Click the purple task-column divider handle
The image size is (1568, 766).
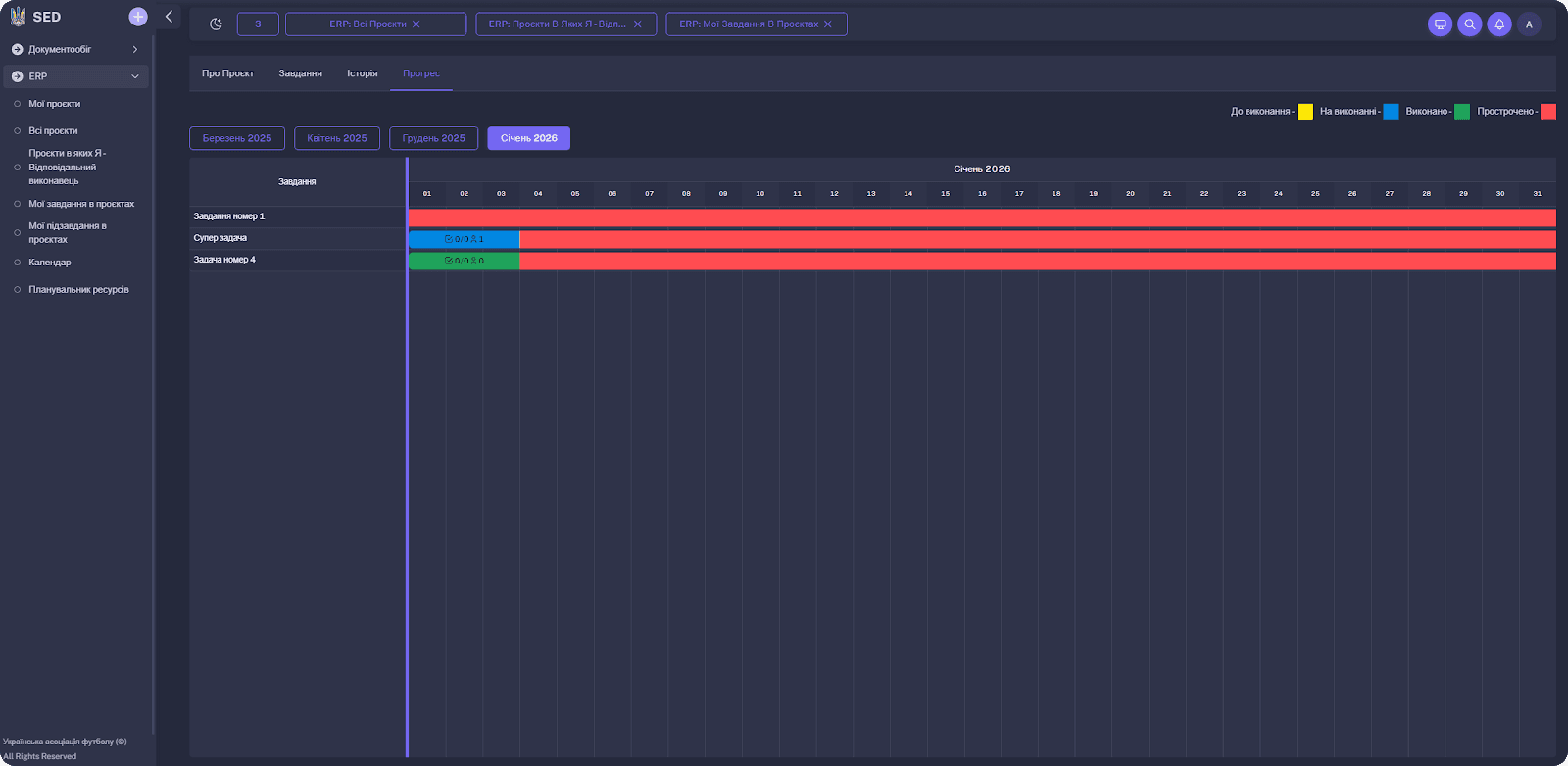pos(407,457)
